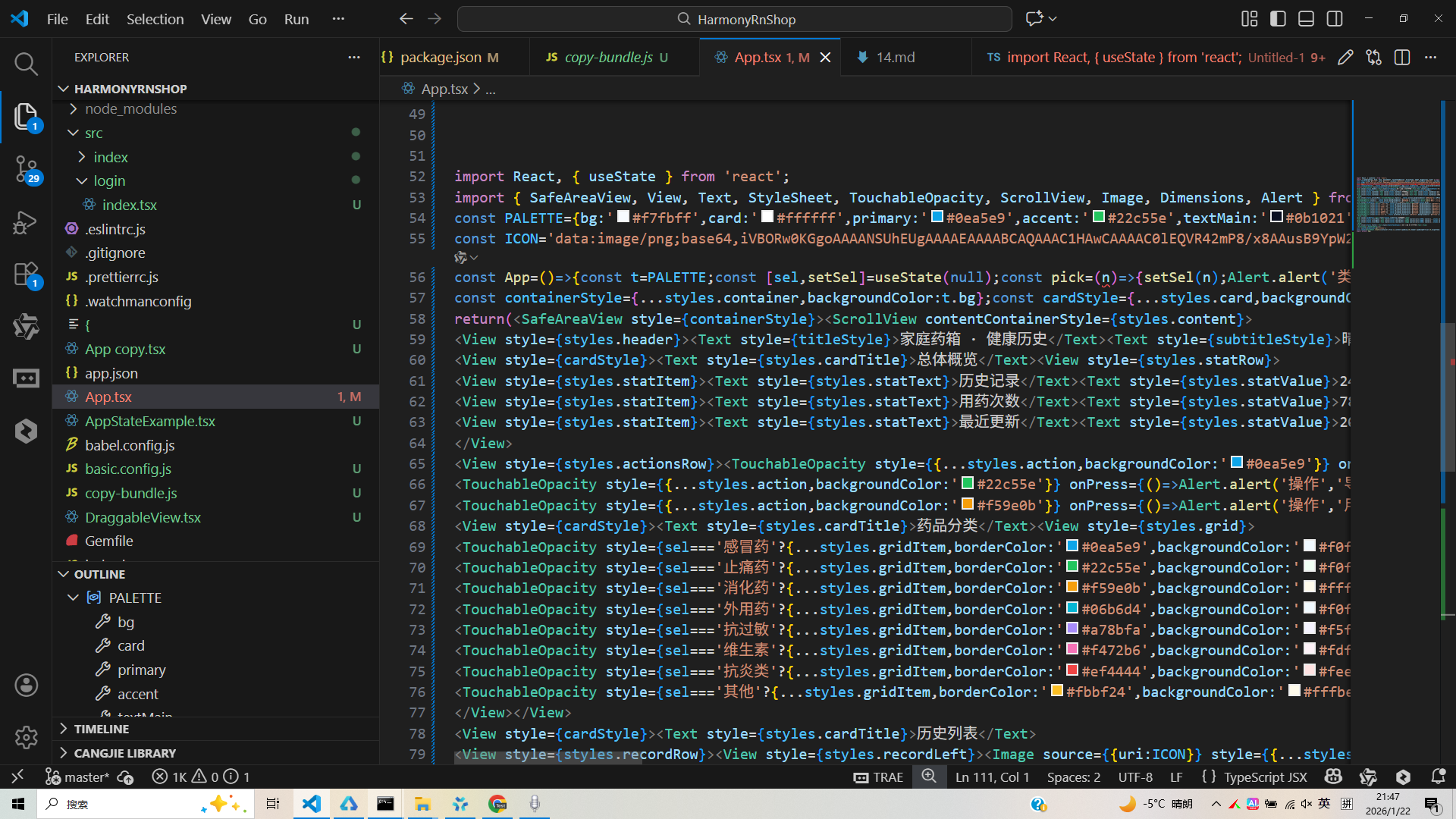Click the zoom magnifier in status bar
Screen dimensions: 1456x819
click(x=929, y=777)
